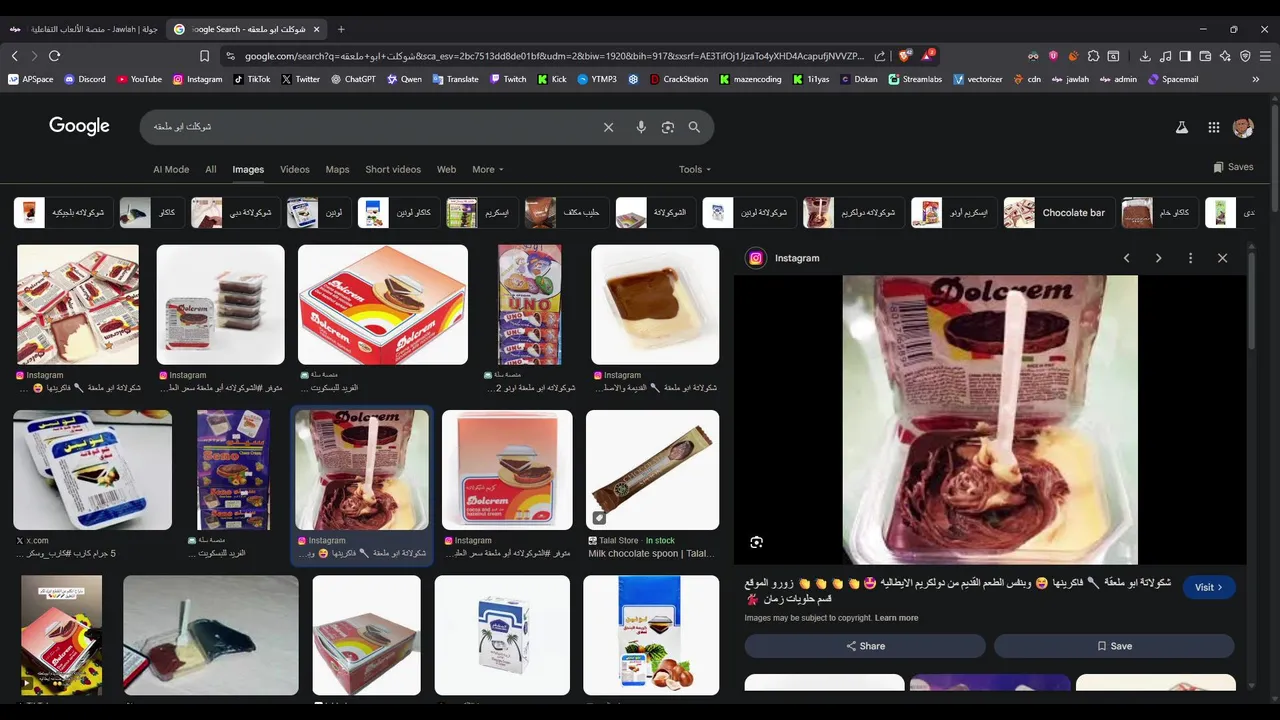This screenshot has width=1280, height=720.
Task: Open the Saves link
Action: pyautogui.click(x=1233, y=167)
